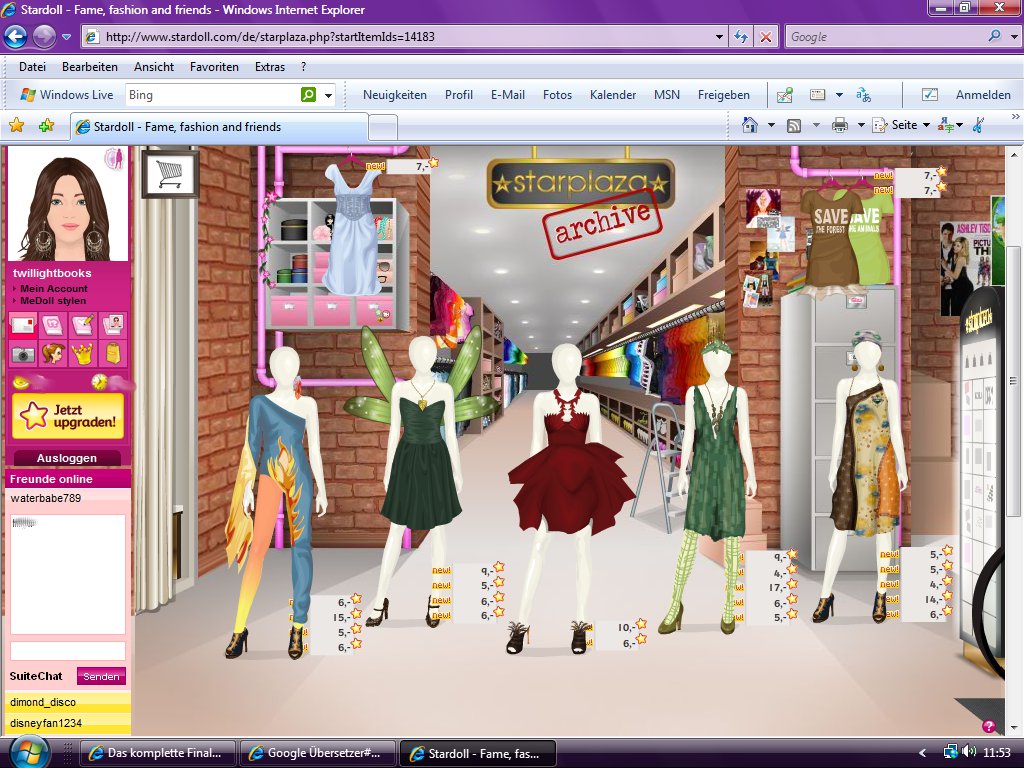Image resolution: width=1024 pixels, height=768 pixels.
Task: Expand the Bing search box dropdown
Action: [x=328, y=95]
